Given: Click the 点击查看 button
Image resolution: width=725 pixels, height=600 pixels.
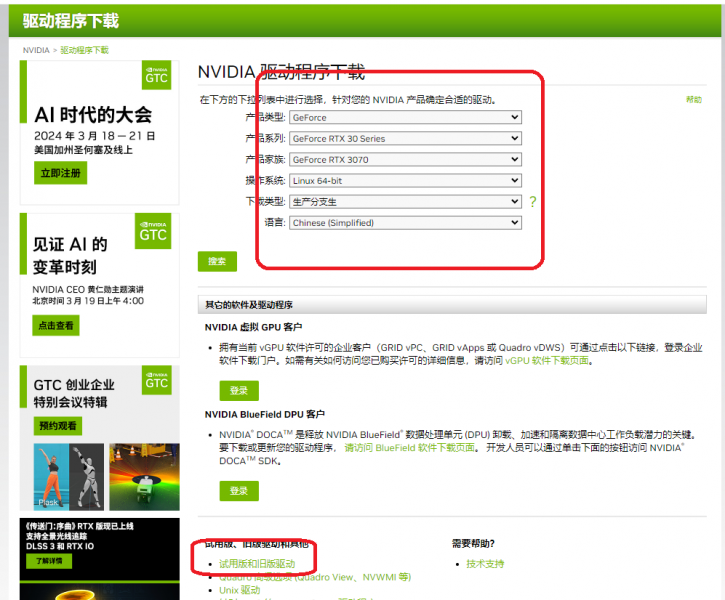Looking at the screenshot, I should pyautogui.click(x=56, y=325).
